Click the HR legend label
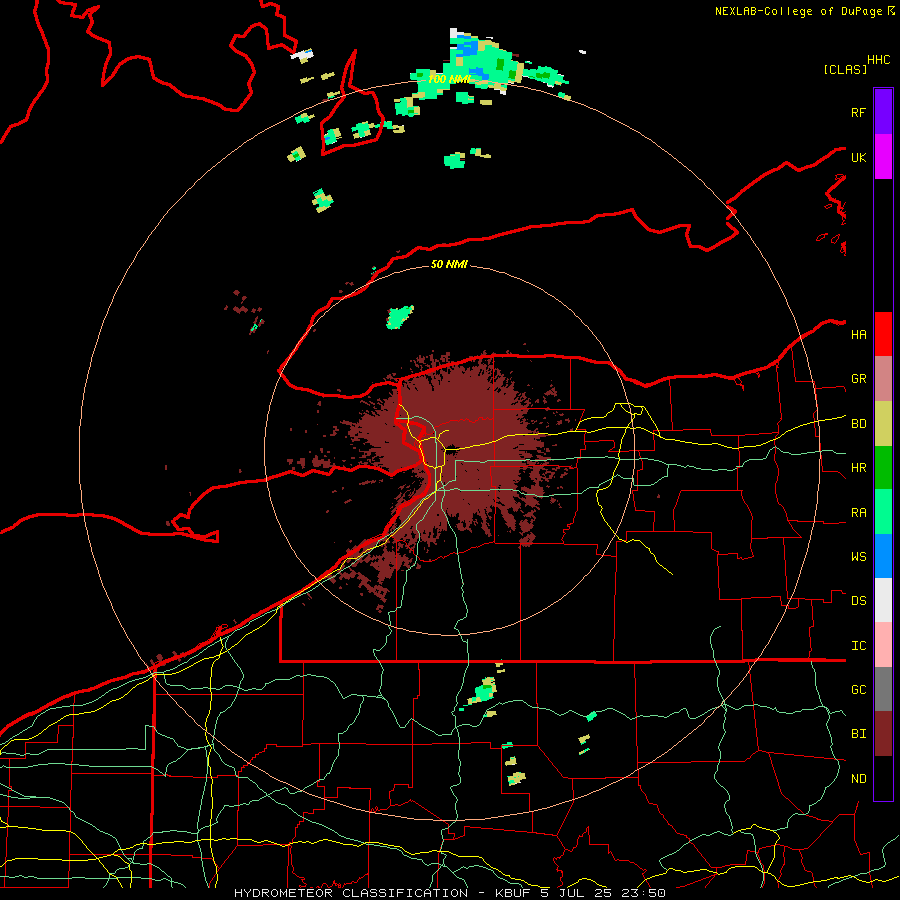 [x=858, y=468]
